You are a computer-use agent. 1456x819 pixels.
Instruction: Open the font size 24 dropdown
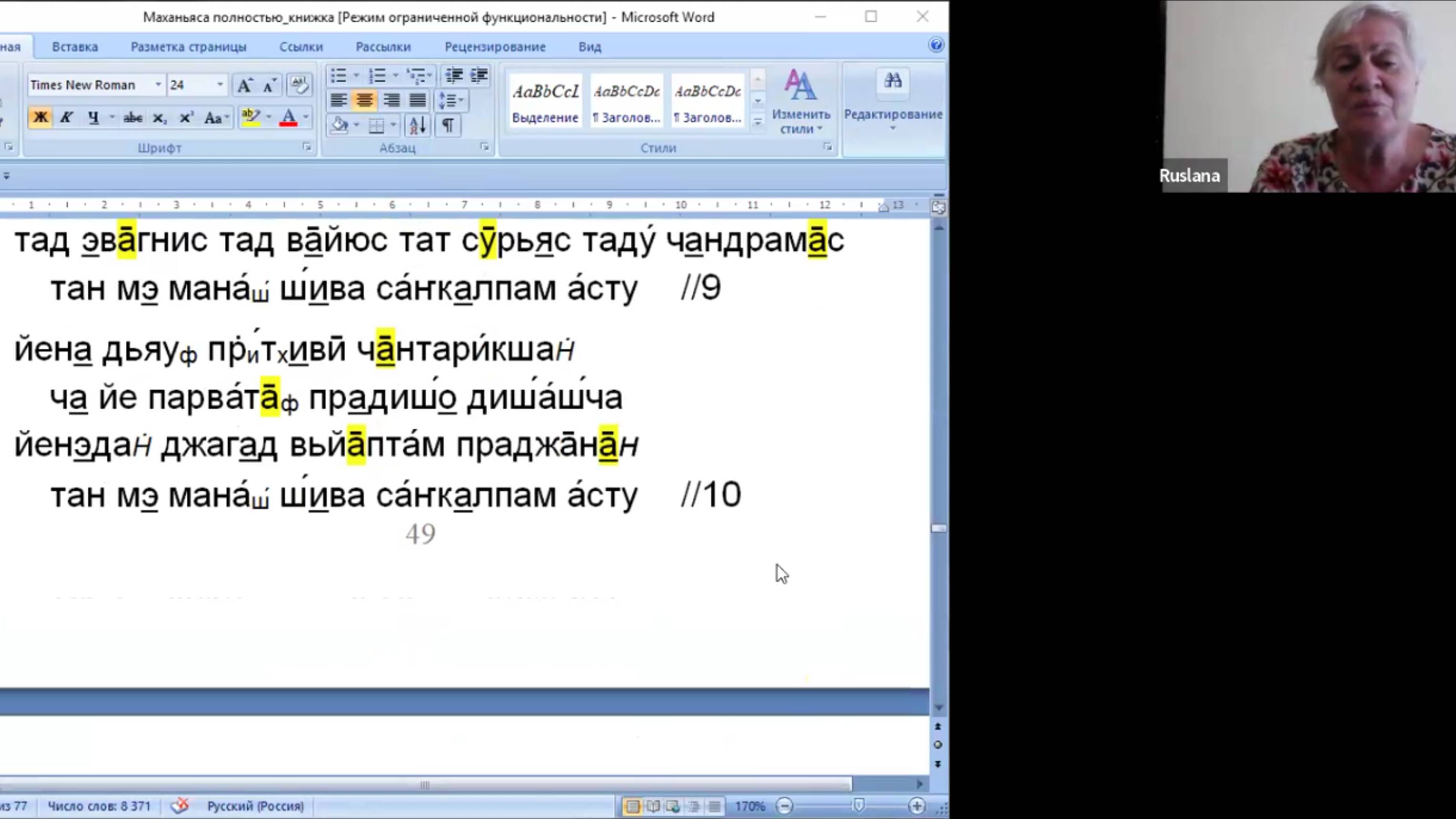pyautogui.click(x=220, y=85)
